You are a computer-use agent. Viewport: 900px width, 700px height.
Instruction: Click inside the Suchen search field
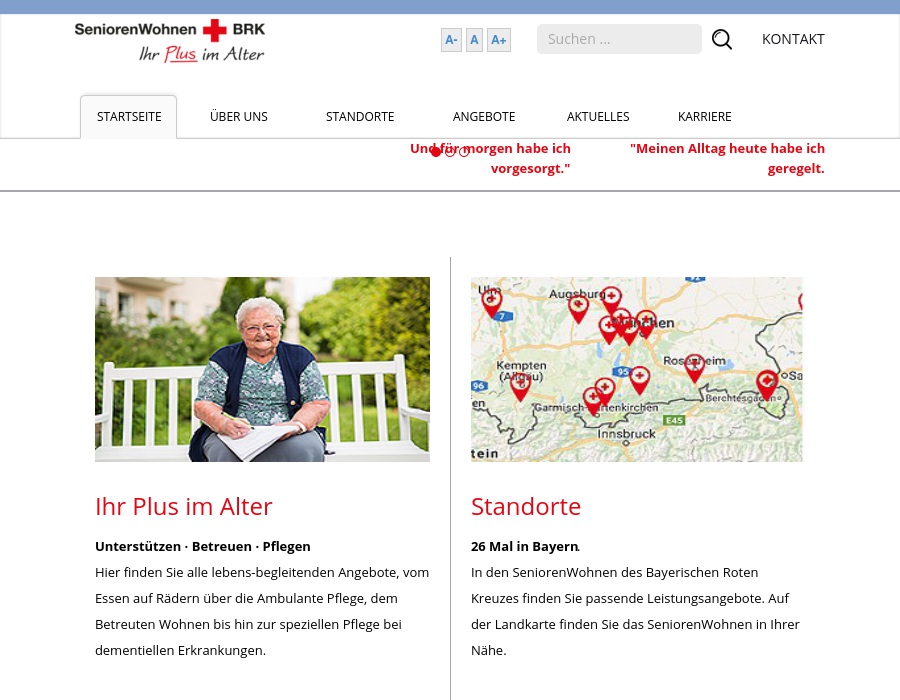click(x=619, y=39)
